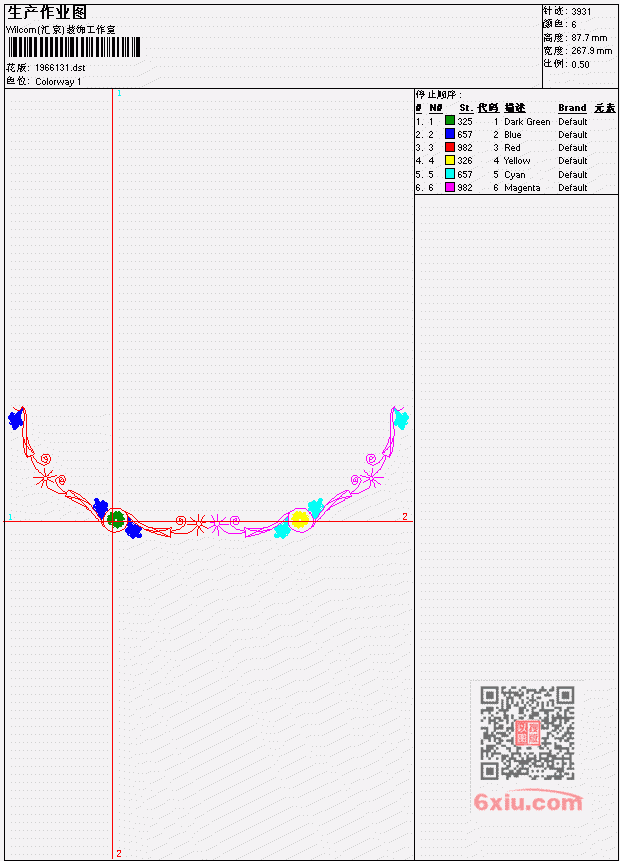
Task: Click the St. column header
Action: click(x=466, y=108)
